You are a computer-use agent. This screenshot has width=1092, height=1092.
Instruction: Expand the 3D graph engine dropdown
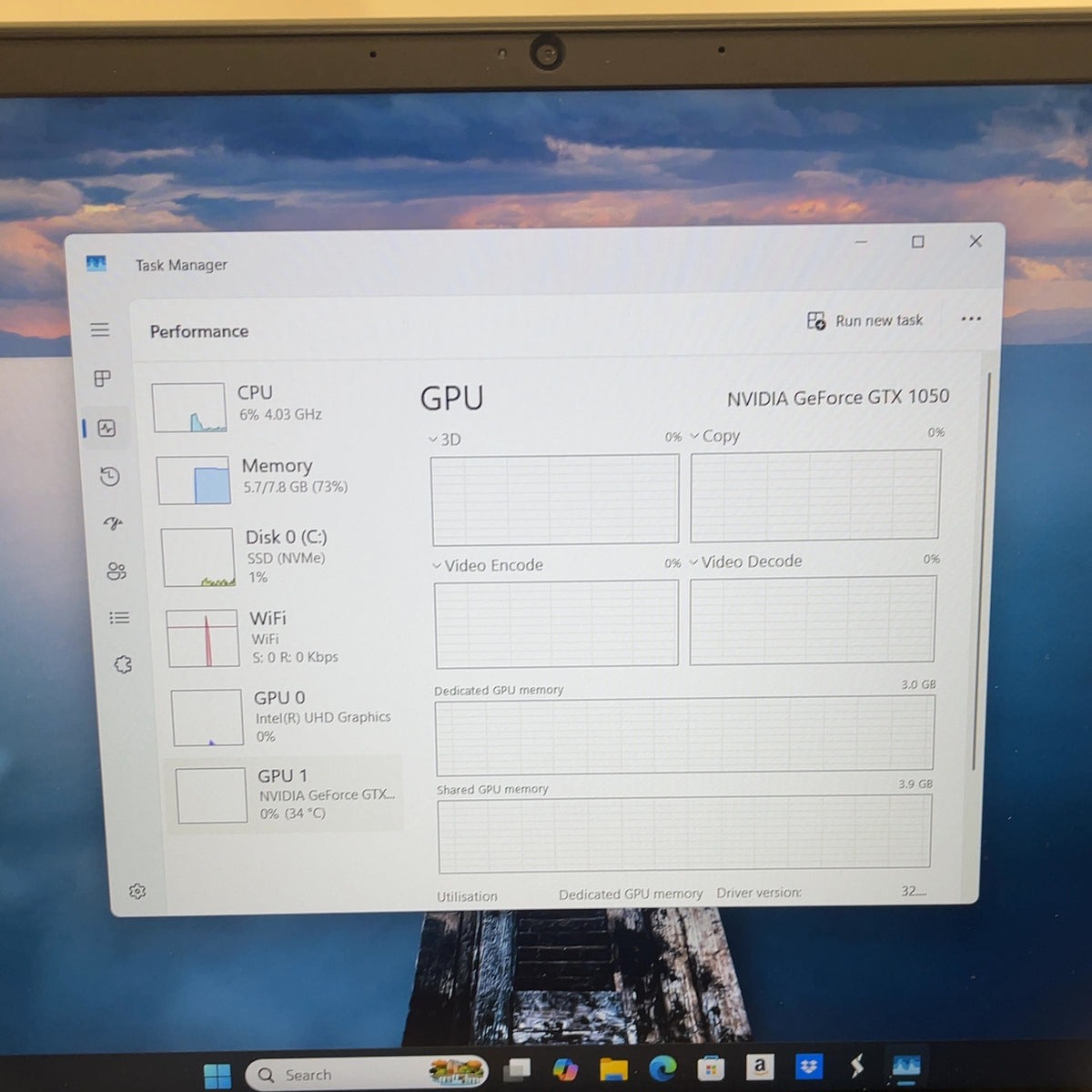pos(444,440)
